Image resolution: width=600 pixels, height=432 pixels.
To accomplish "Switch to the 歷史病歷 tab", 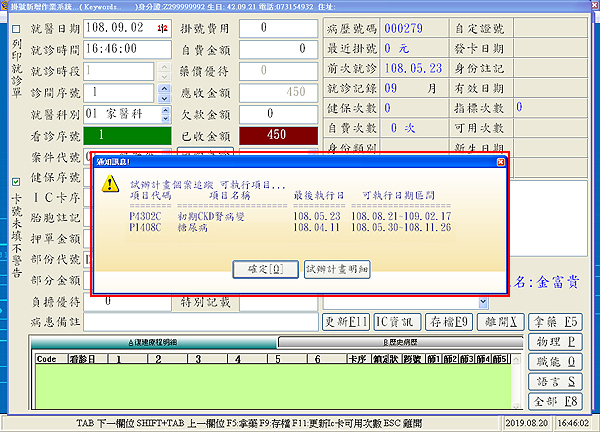I will coord(400,342).
